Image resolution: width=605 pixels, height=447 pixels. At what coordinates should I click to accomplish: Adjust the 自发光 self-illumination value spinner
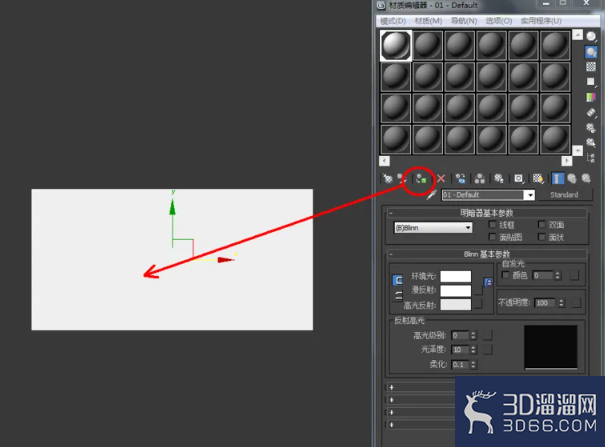click(557, 275)
